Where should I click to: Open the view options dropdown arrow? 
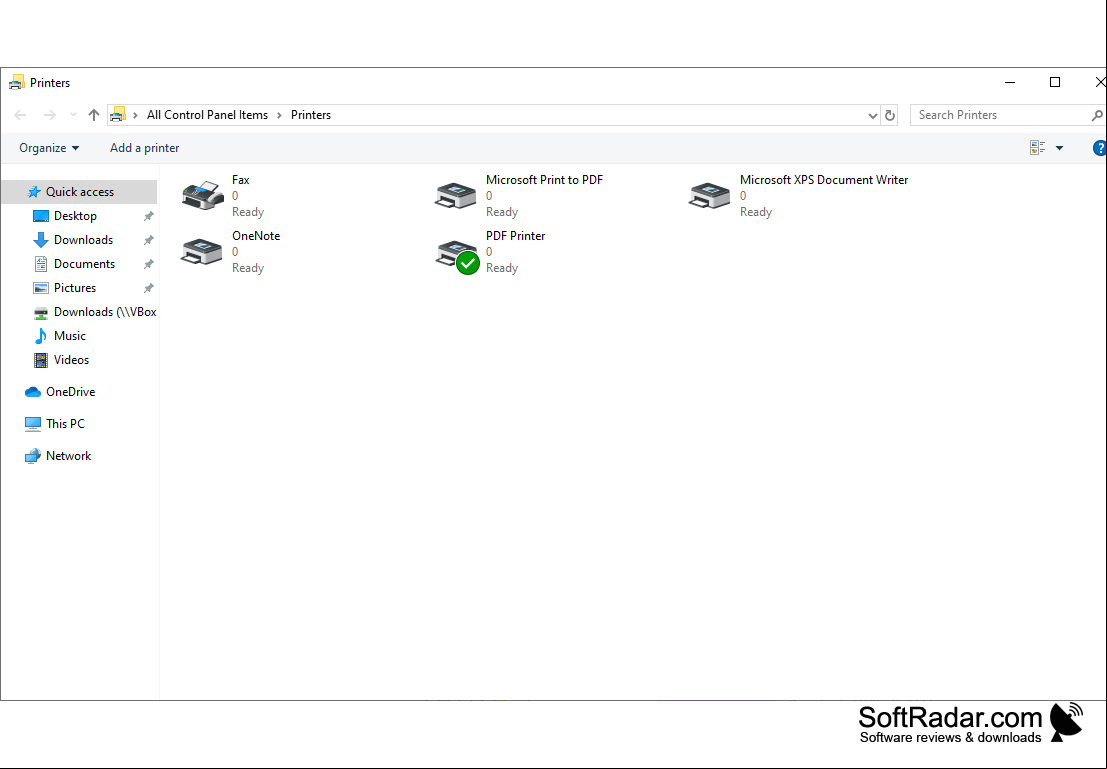click(x=1059, y=148)
